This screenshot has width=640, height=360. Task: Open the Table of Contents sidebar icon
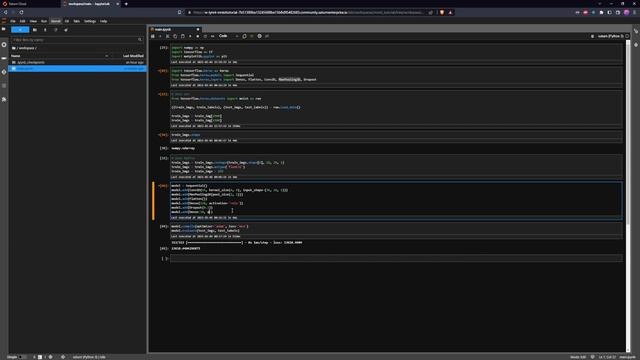click(x=4, y=86)
